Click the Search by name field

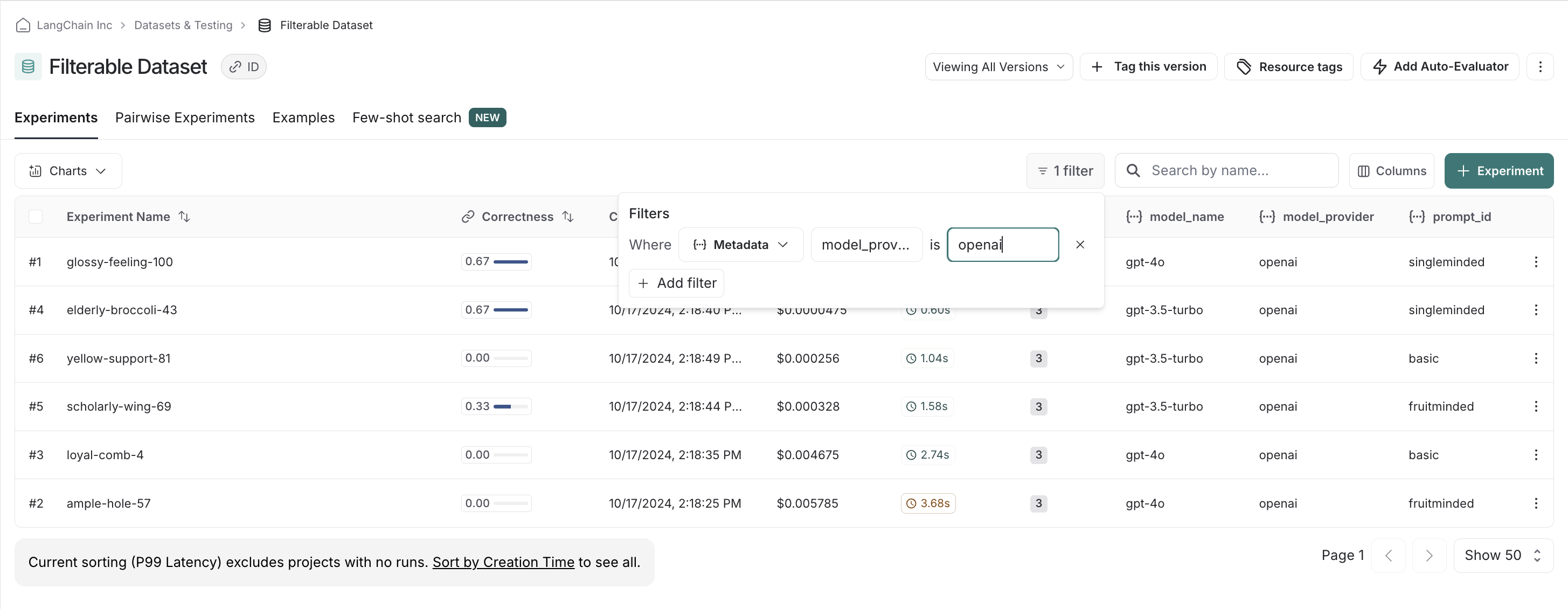(x=1236, y=171)
